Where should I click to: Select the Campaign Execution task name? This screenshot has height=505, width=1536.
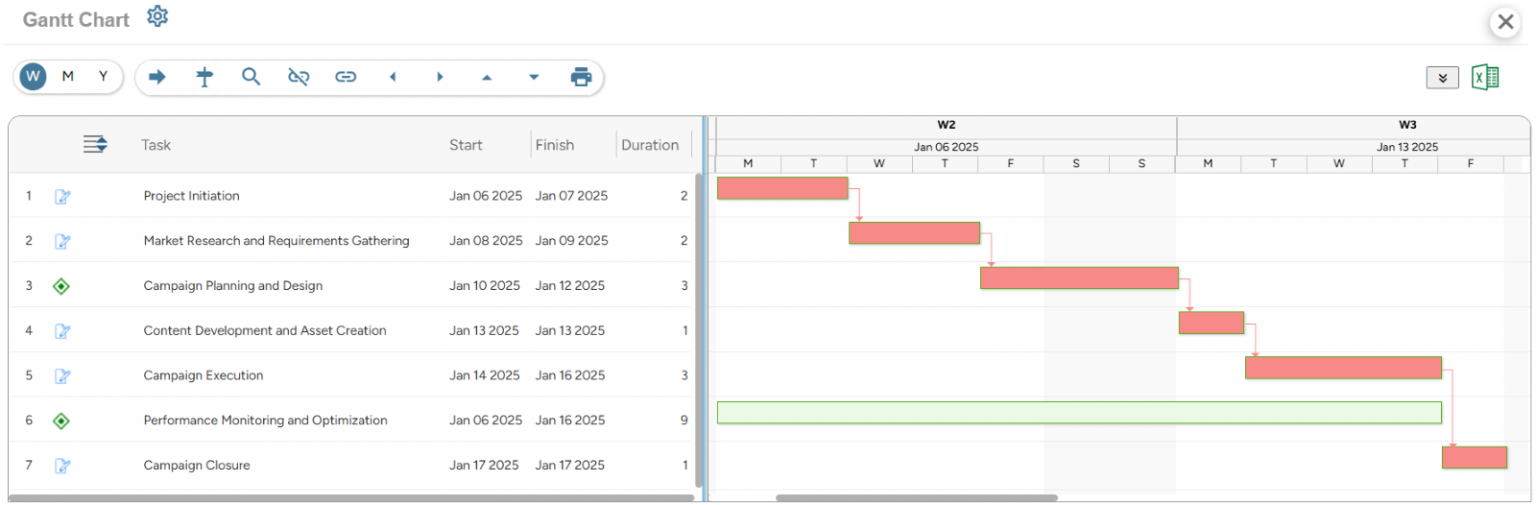click(x=204, y=376)
